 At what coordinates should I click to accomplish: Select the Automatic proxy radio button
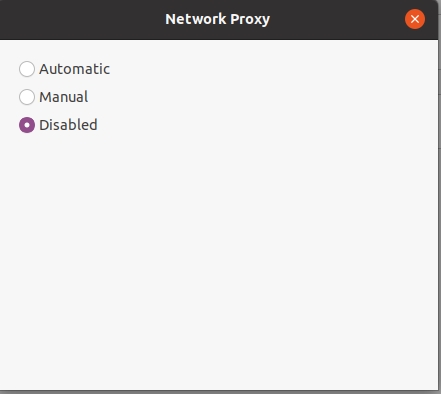tap(27, 69)
